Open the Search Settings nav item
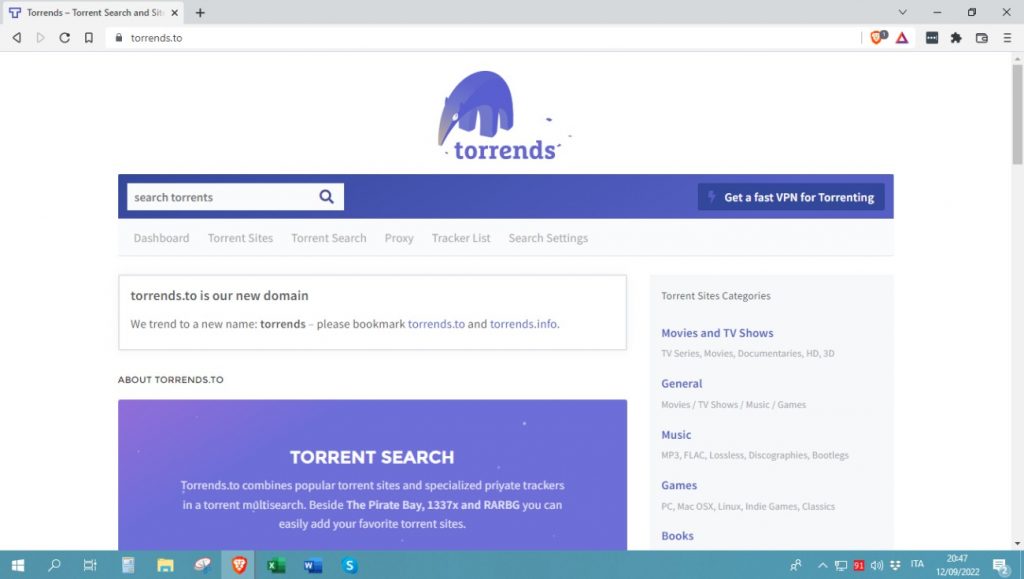 [548, 238]
